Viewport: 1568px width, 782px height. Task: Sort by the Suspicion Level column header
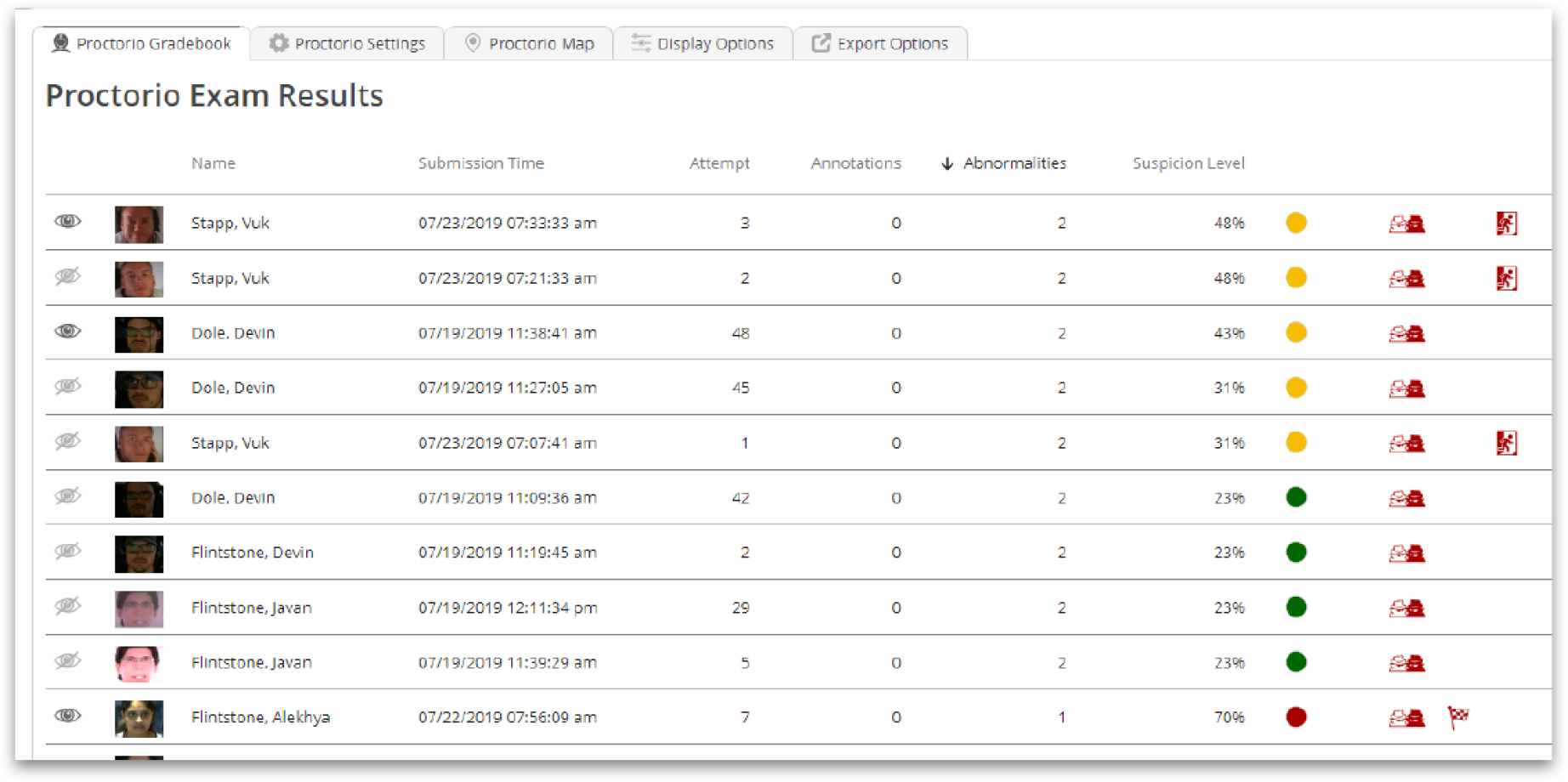[1189, 163]
